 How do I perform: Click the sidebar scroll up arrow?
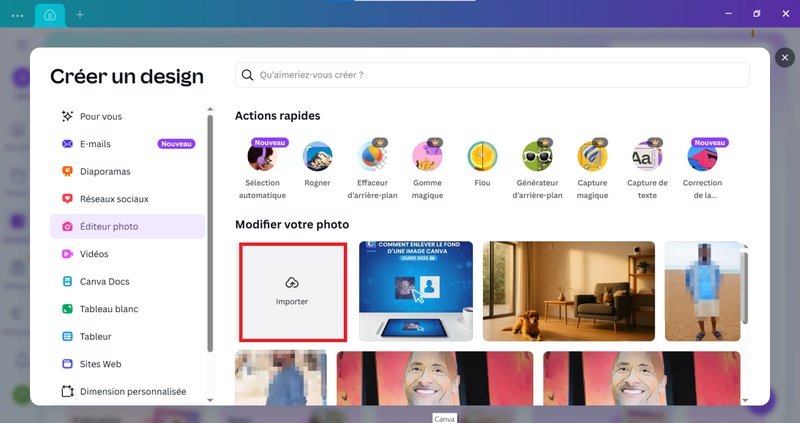210,109
